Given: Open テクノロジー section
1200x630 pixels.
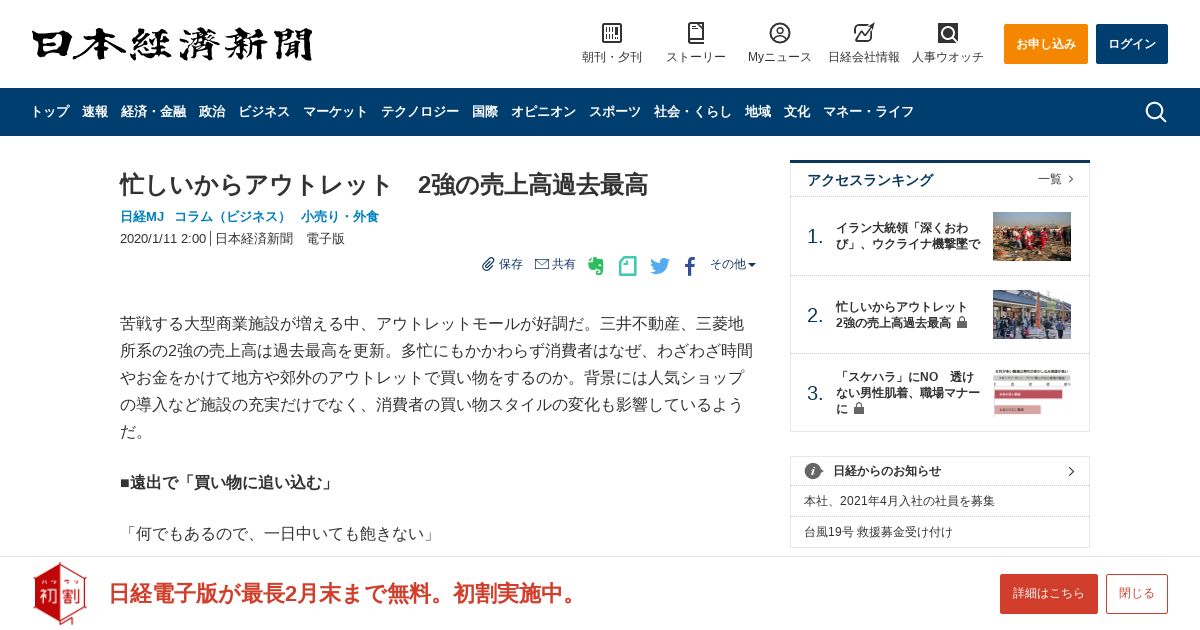Looking at the screenshot, I should point(420,112).
